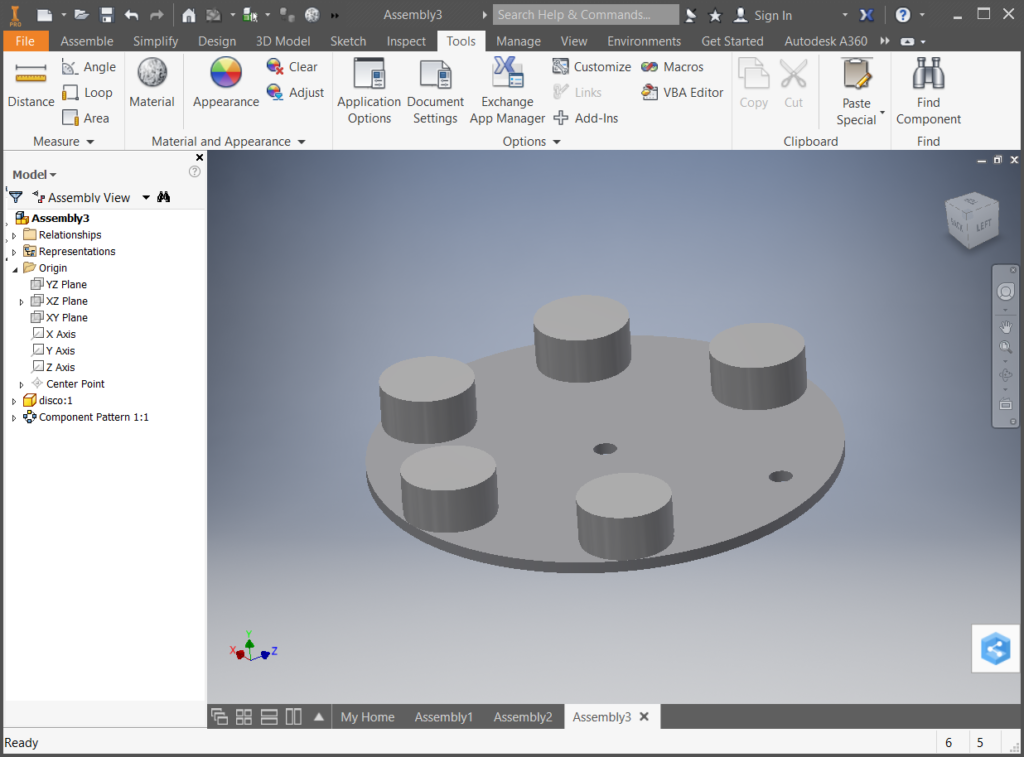Click Sign In
1024x757 pixels.
click(x=763, y=15)
